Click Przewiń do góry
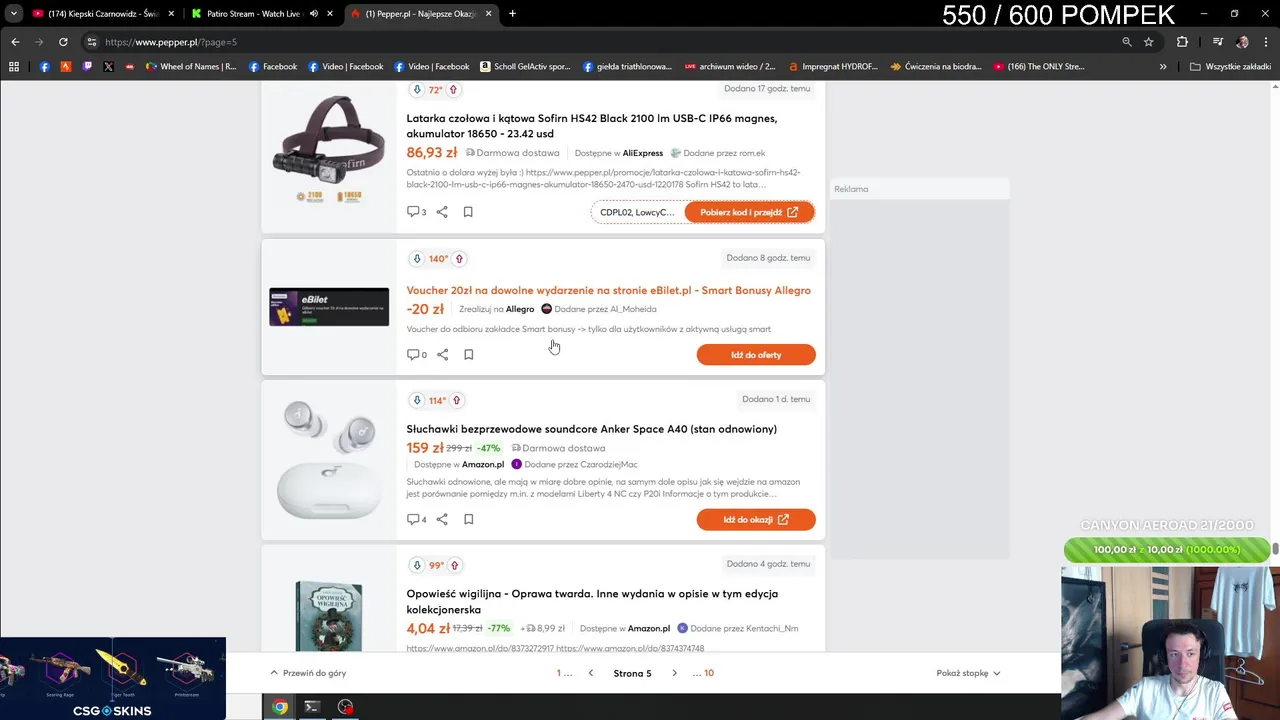This screenshot has width=1280, height=720. 308,673
